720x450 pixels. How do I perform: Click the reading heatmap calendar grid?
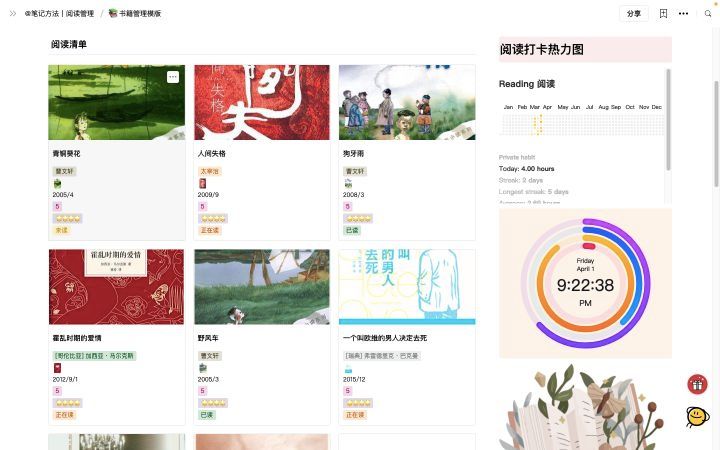pos(583,124)
